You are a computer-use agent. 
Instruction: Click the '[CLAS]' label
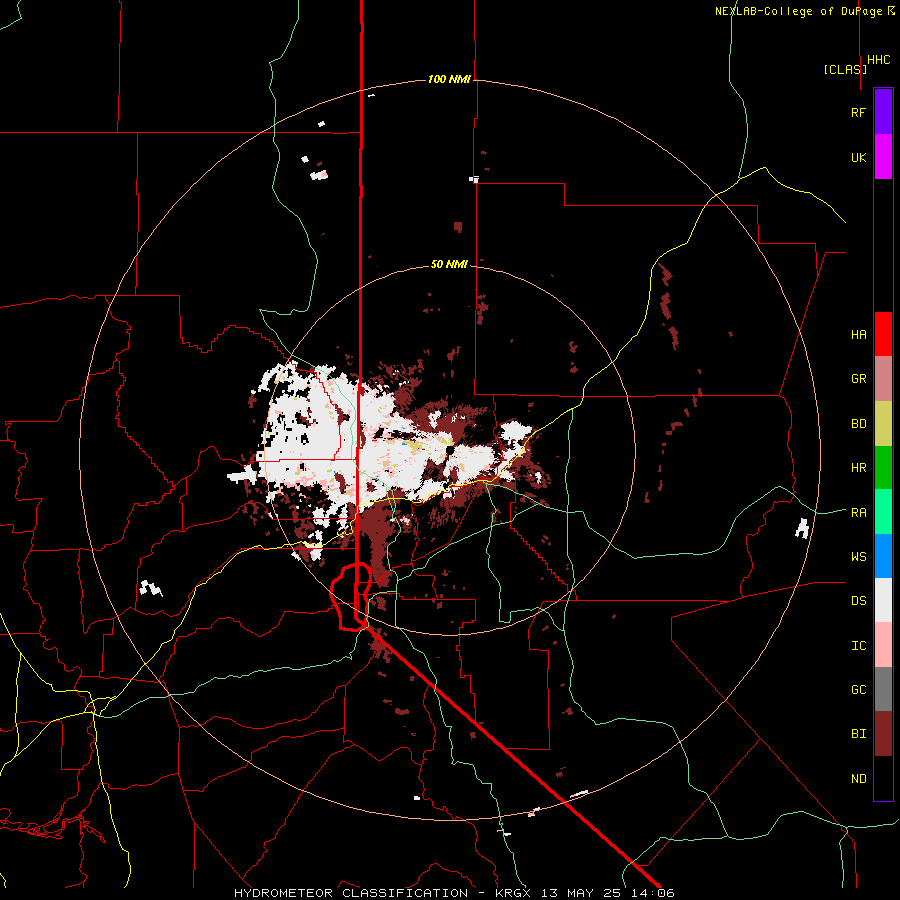(845, 69)
